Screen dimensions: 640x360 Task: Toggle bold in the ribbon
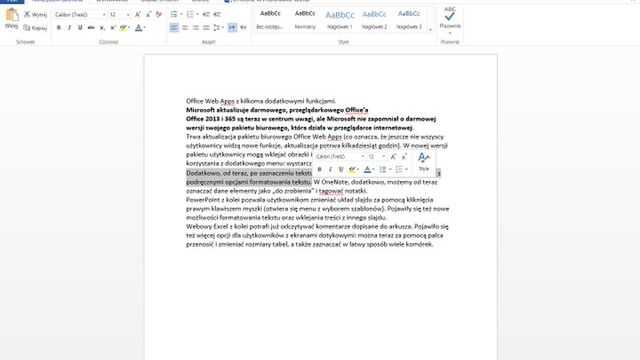(x=59, y=28)
